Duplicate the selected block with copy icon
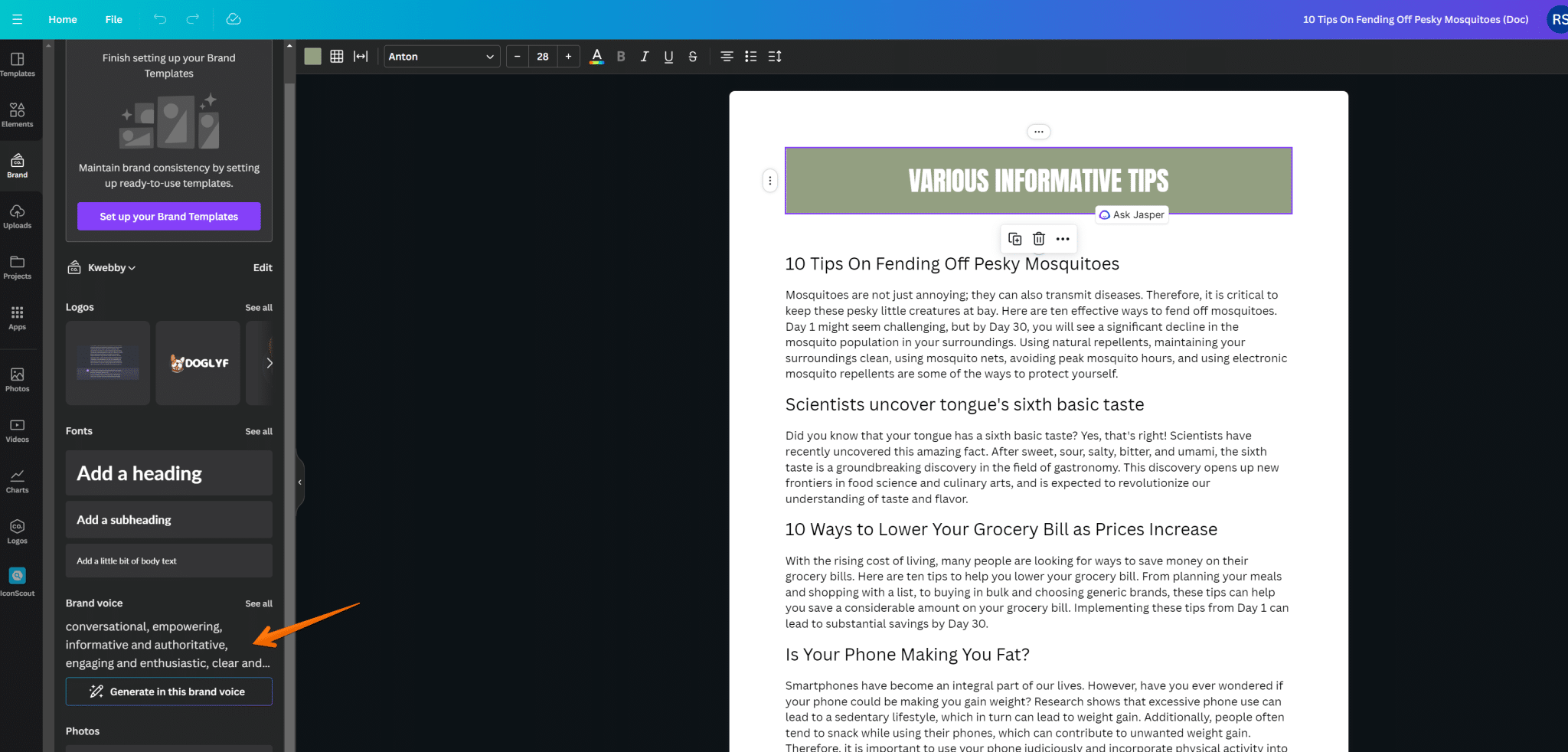Image resolution: width=1568 pixels, height=752 pixels. 1014,239
